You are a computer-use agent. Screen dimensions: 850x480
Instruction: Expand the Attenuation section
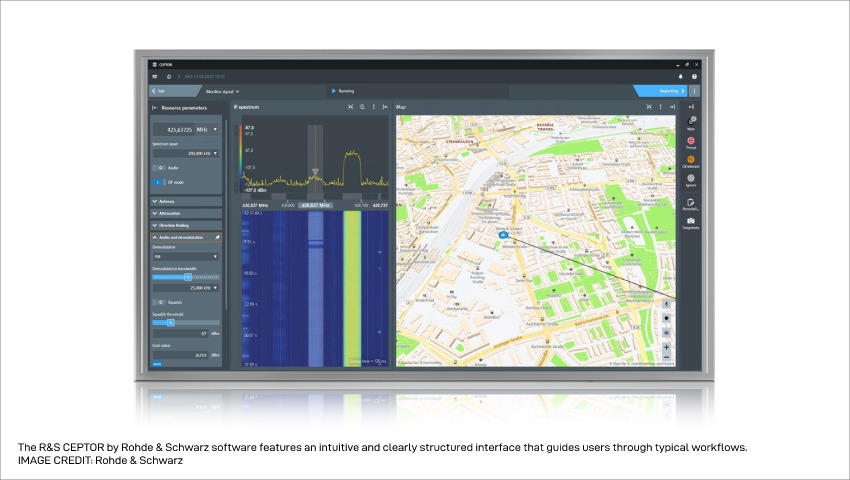click(186, 213)
